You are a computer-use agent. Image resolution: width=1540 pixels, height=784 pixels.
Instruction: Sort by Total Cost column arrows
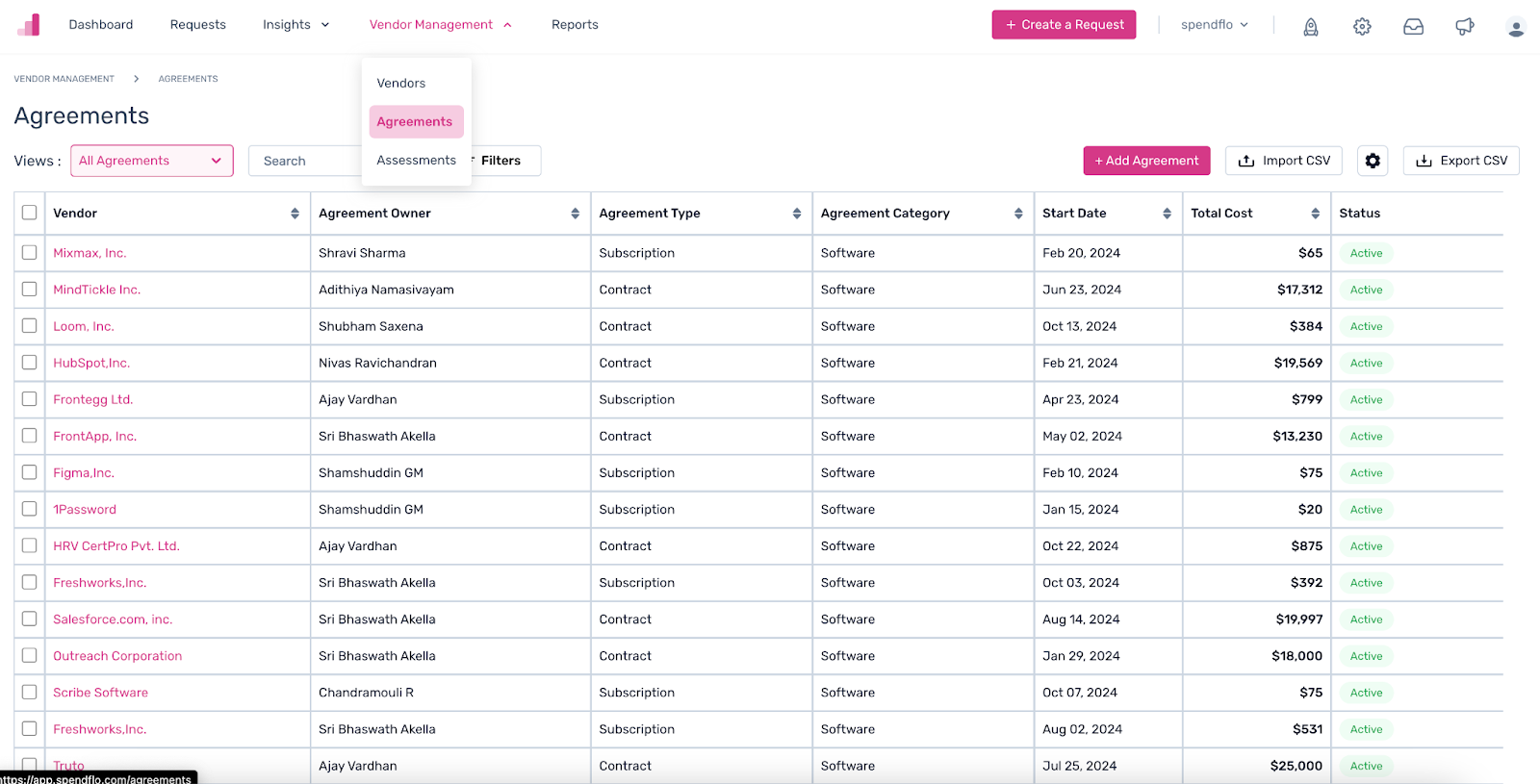[1315, 214]
